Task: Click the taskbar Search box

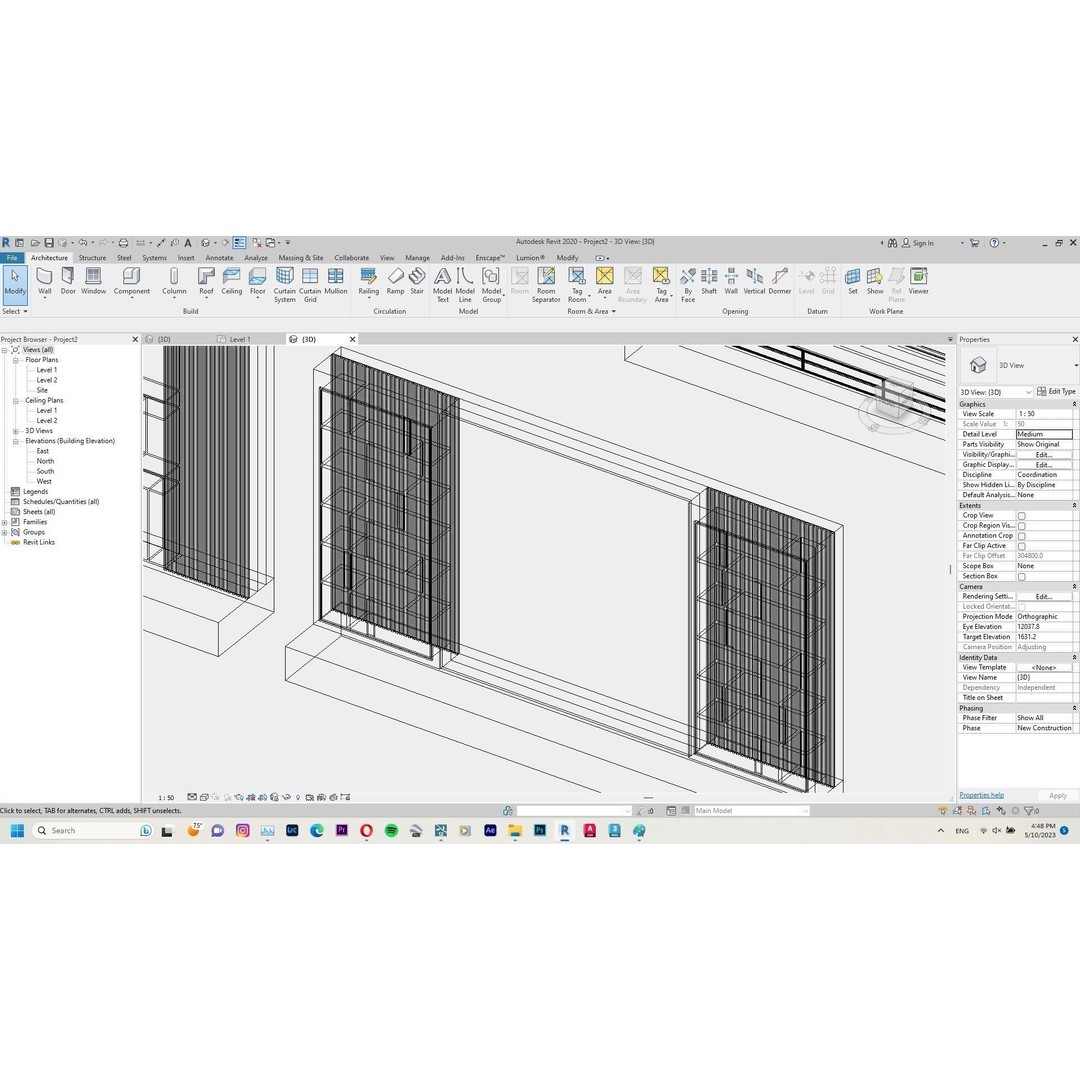Action: pyautogui.click(x=92, y=831)
